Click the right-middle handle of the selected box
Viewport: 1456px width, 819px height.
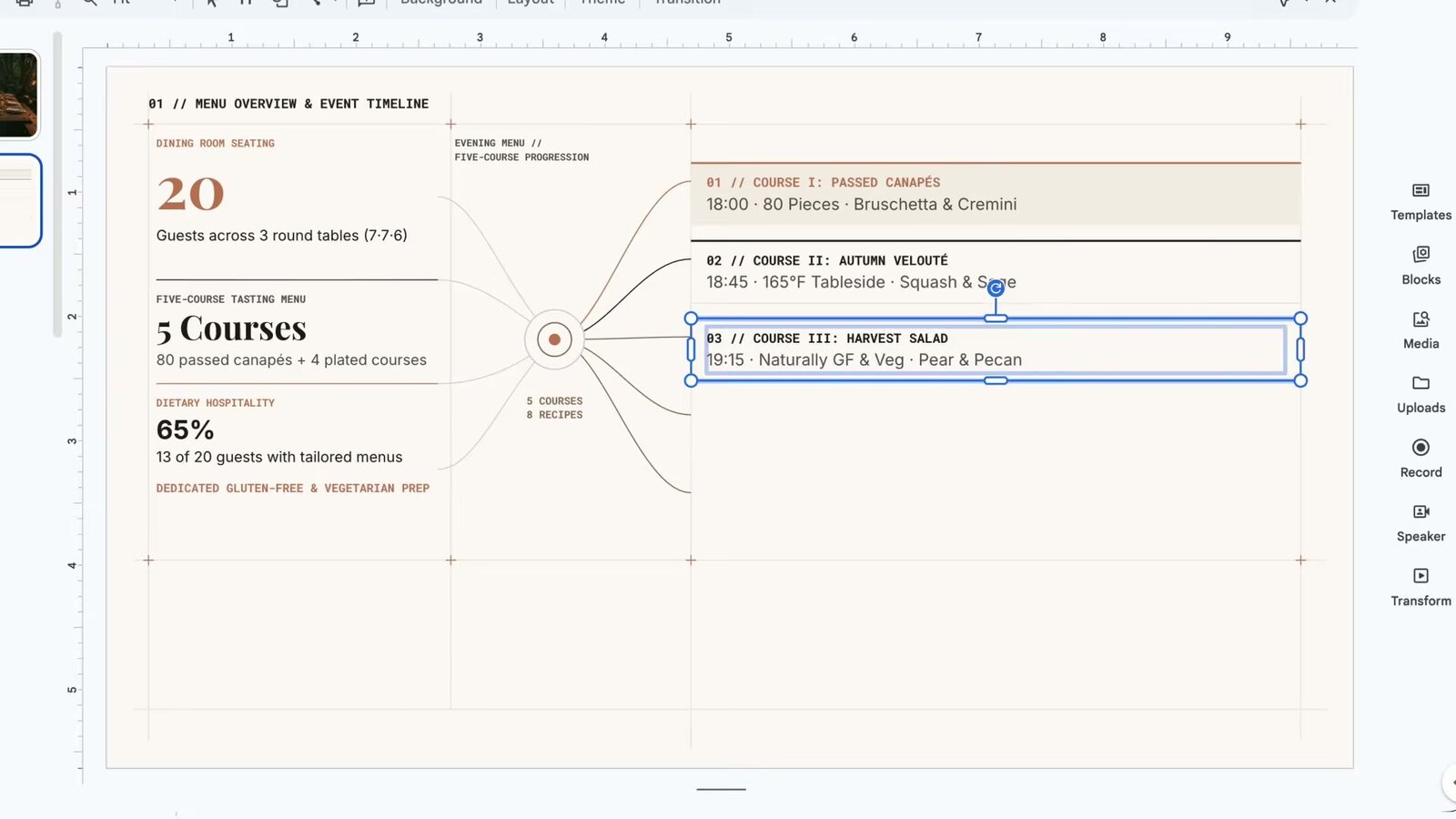[x=1300, y=349]
